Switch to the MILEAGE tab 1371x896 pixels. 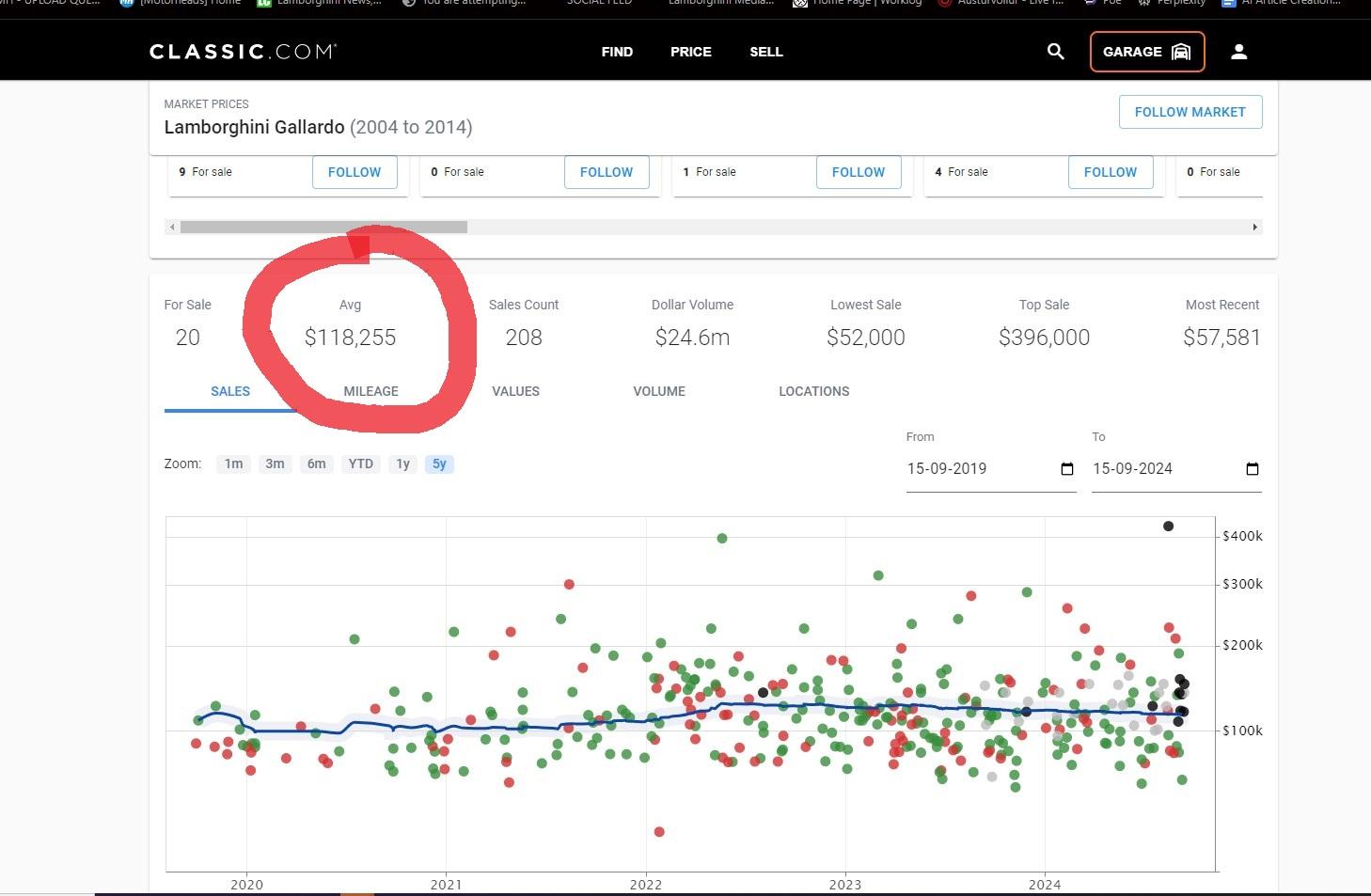pyautogui.click(x=370, y=391)
